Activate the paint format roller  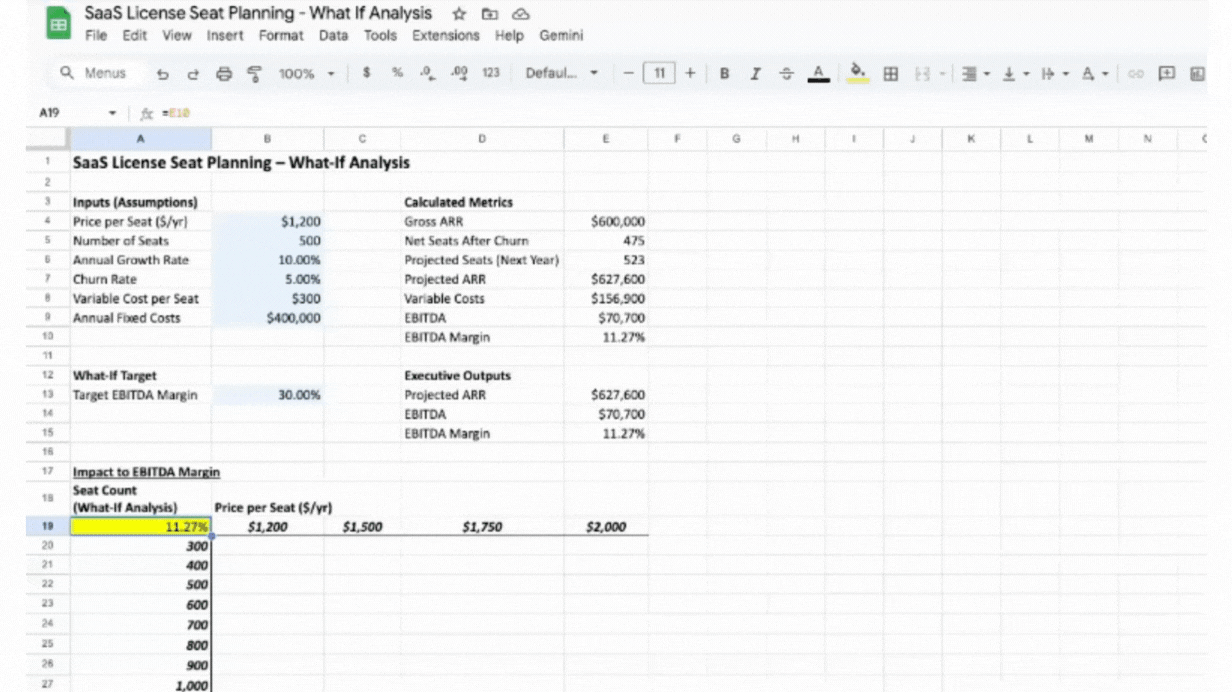pyautogui.click(x=254, y=73)
